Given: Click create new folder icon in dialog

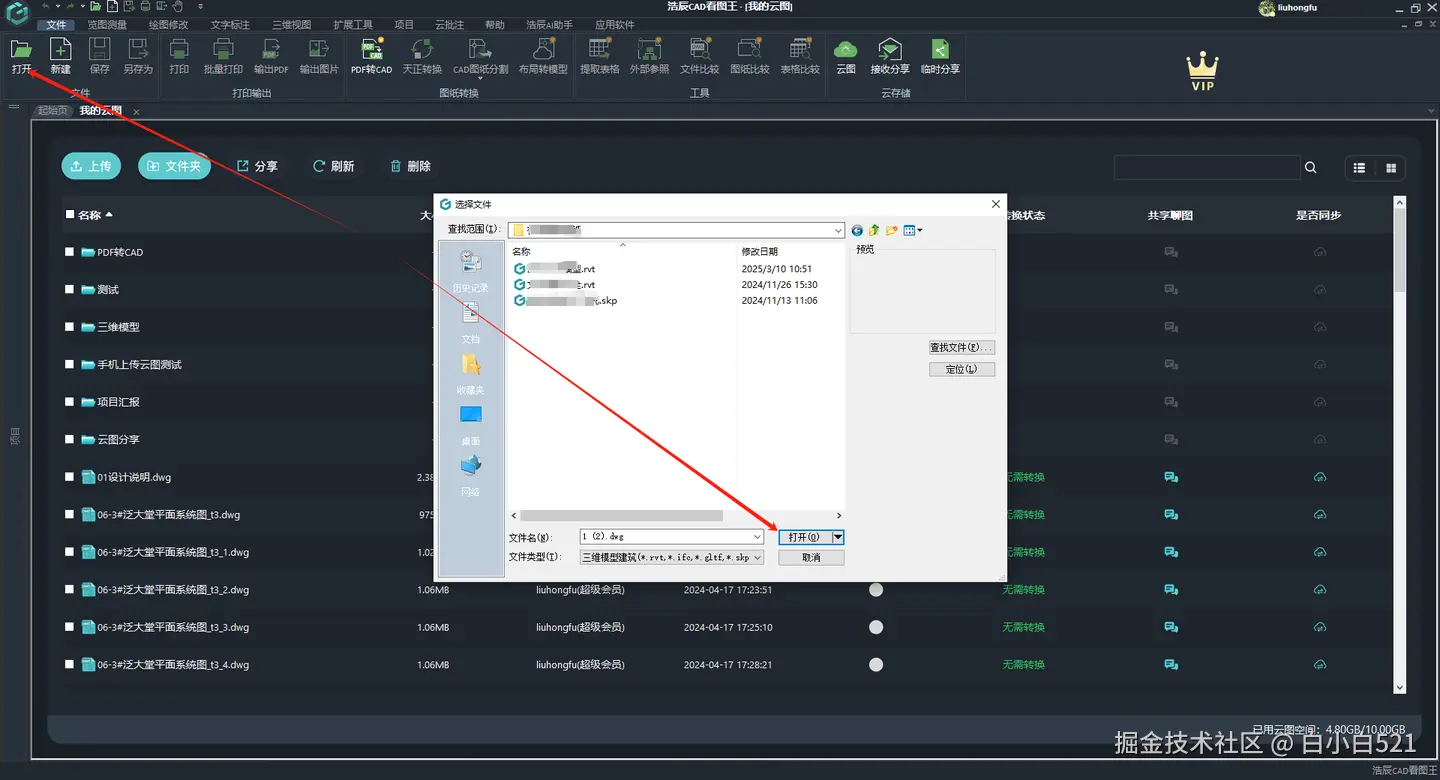Looking at the screenshot, I should coord(891,230).
